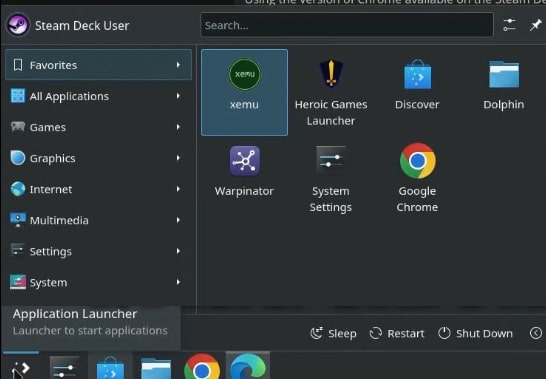Expand the arrow next to Graphics

pos(178,158)
